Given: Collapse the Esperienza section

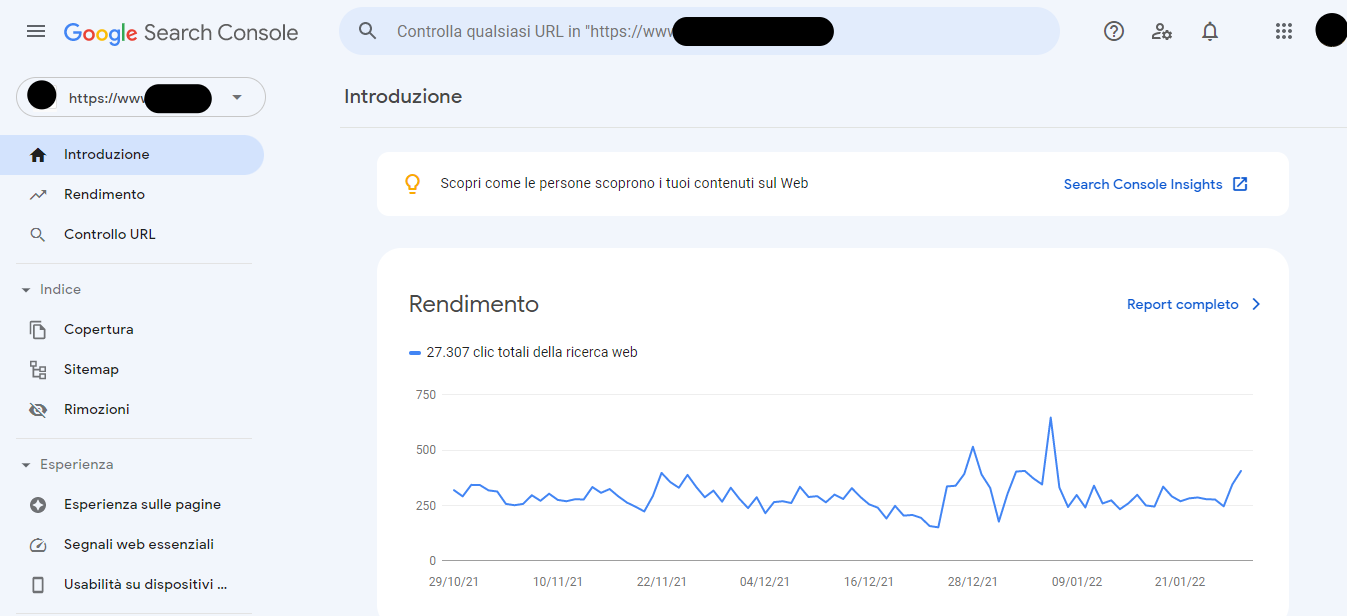Looking at the screenshot, I should [x=26, y=465].
